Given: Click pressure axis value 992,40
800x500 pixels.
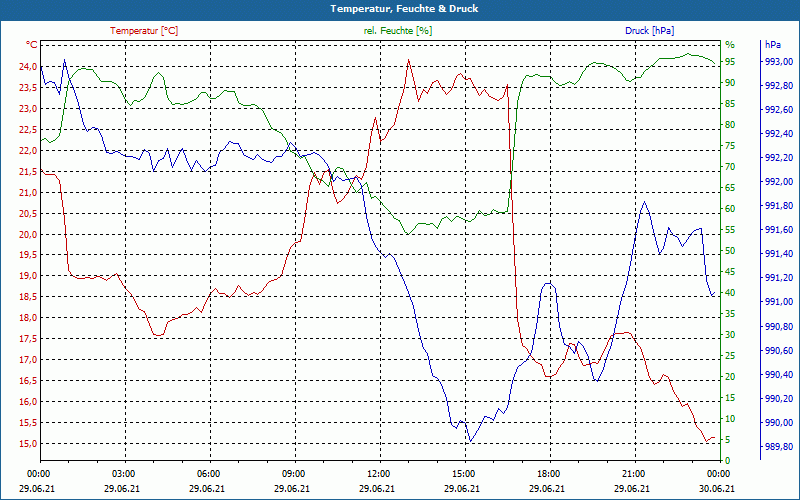Looking at the screenshot, I should click(779, 134).
